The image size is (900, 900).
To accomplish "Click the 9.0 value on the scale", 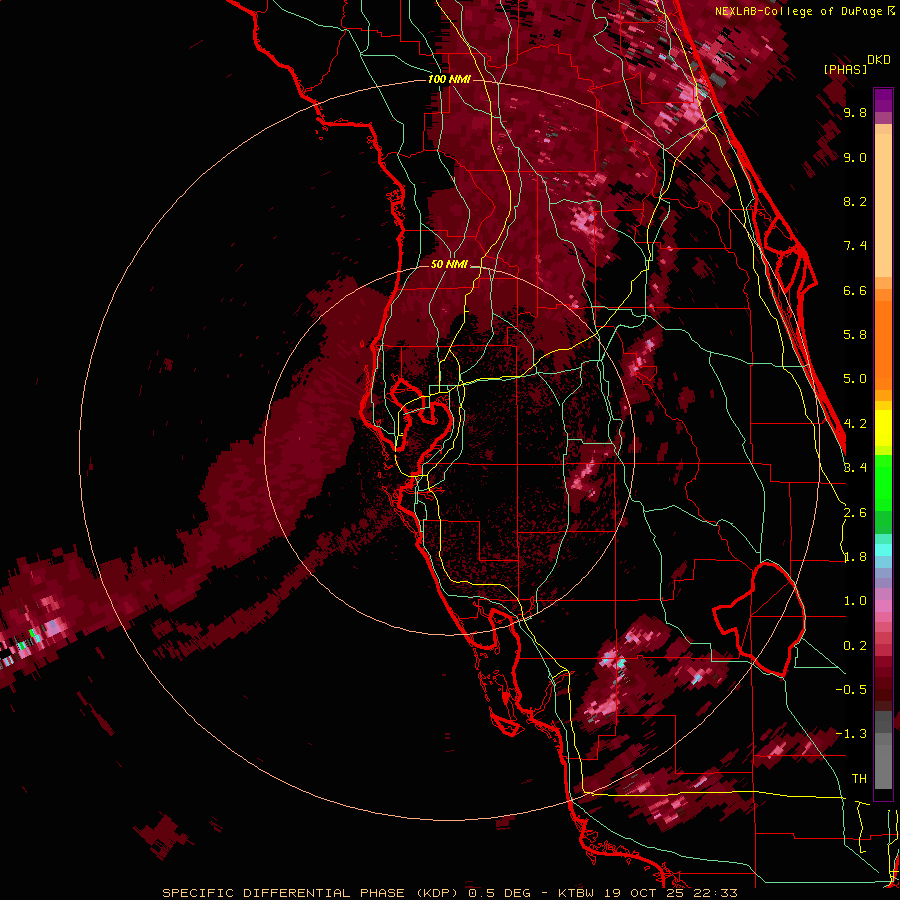I will [855, 157].
